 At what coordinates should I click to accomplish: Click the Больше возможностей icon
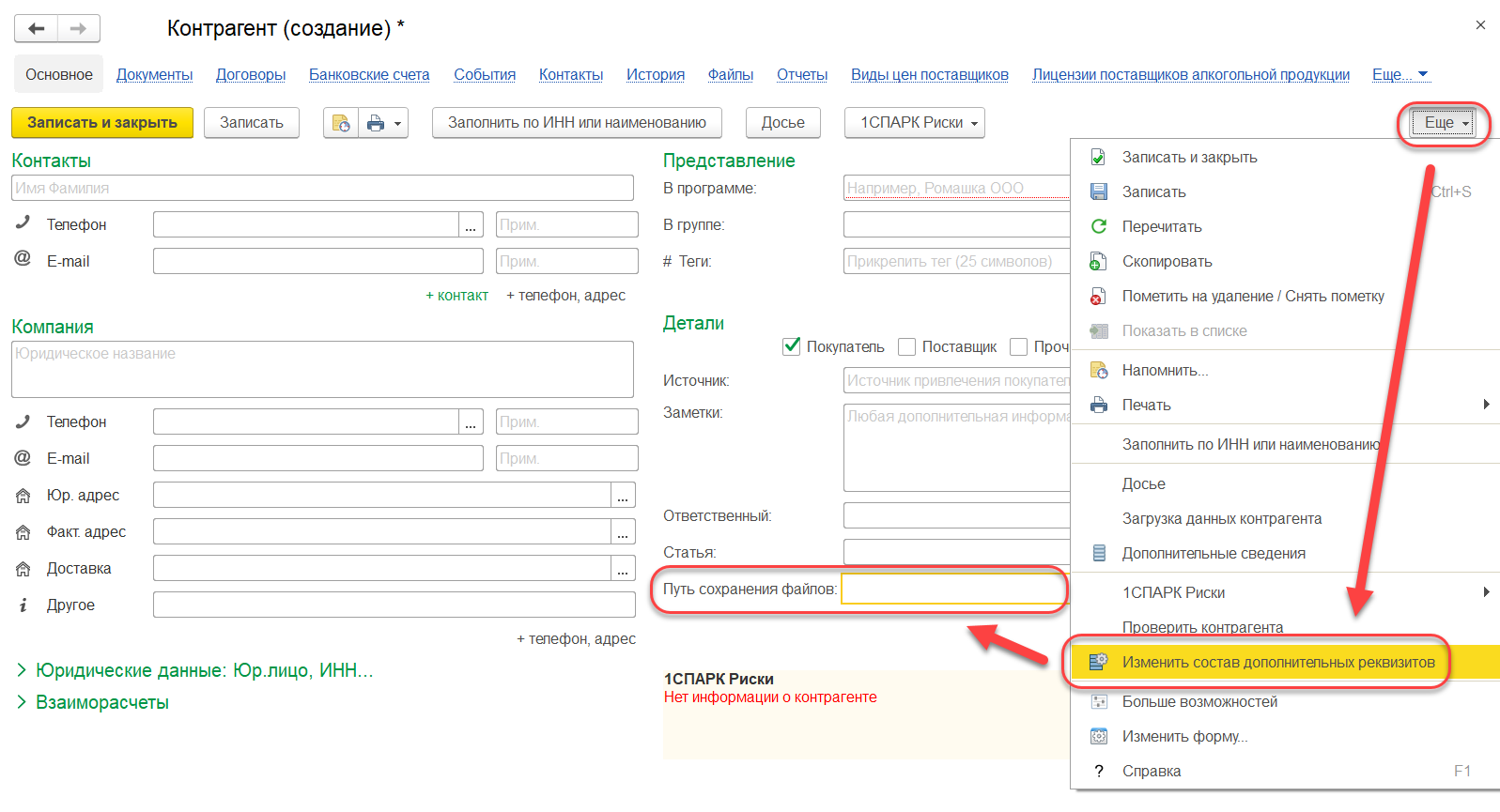(x=1098, y=701)
